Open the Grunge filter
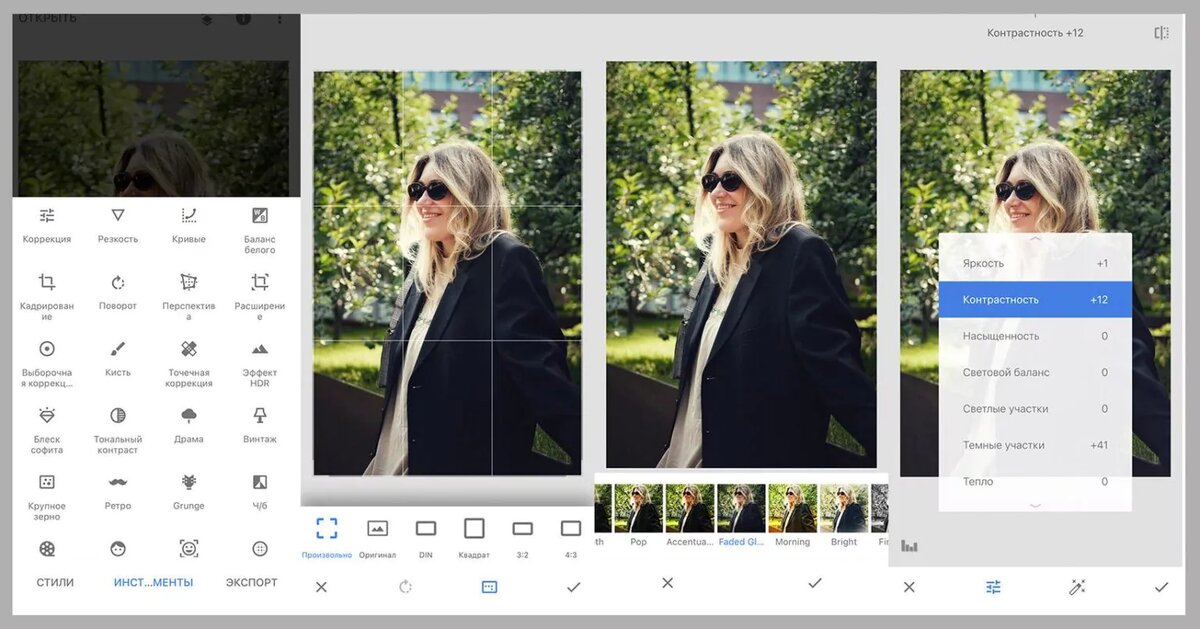Screen dimensions: 1200x629 (x=189, y=492)
